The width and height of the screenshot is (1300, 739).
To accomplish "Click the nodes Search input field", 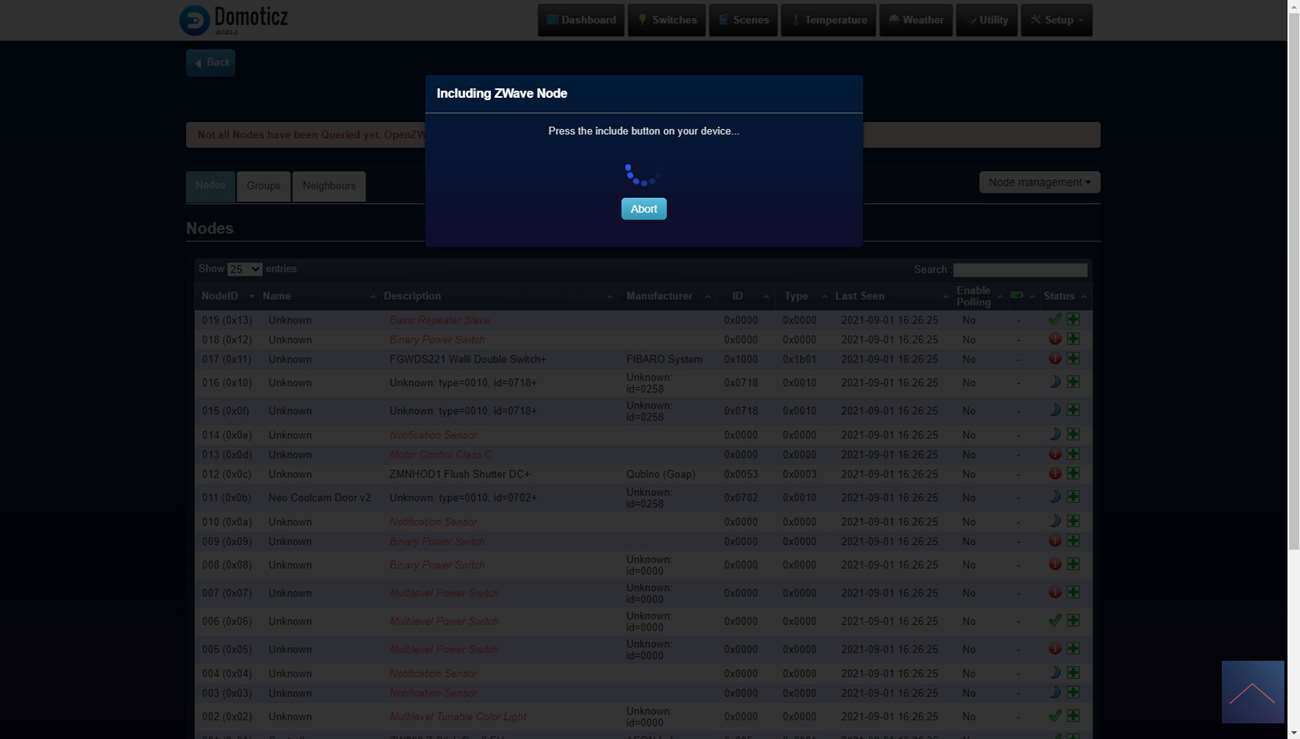I will pyautogui.click(x=1019, y=270).
